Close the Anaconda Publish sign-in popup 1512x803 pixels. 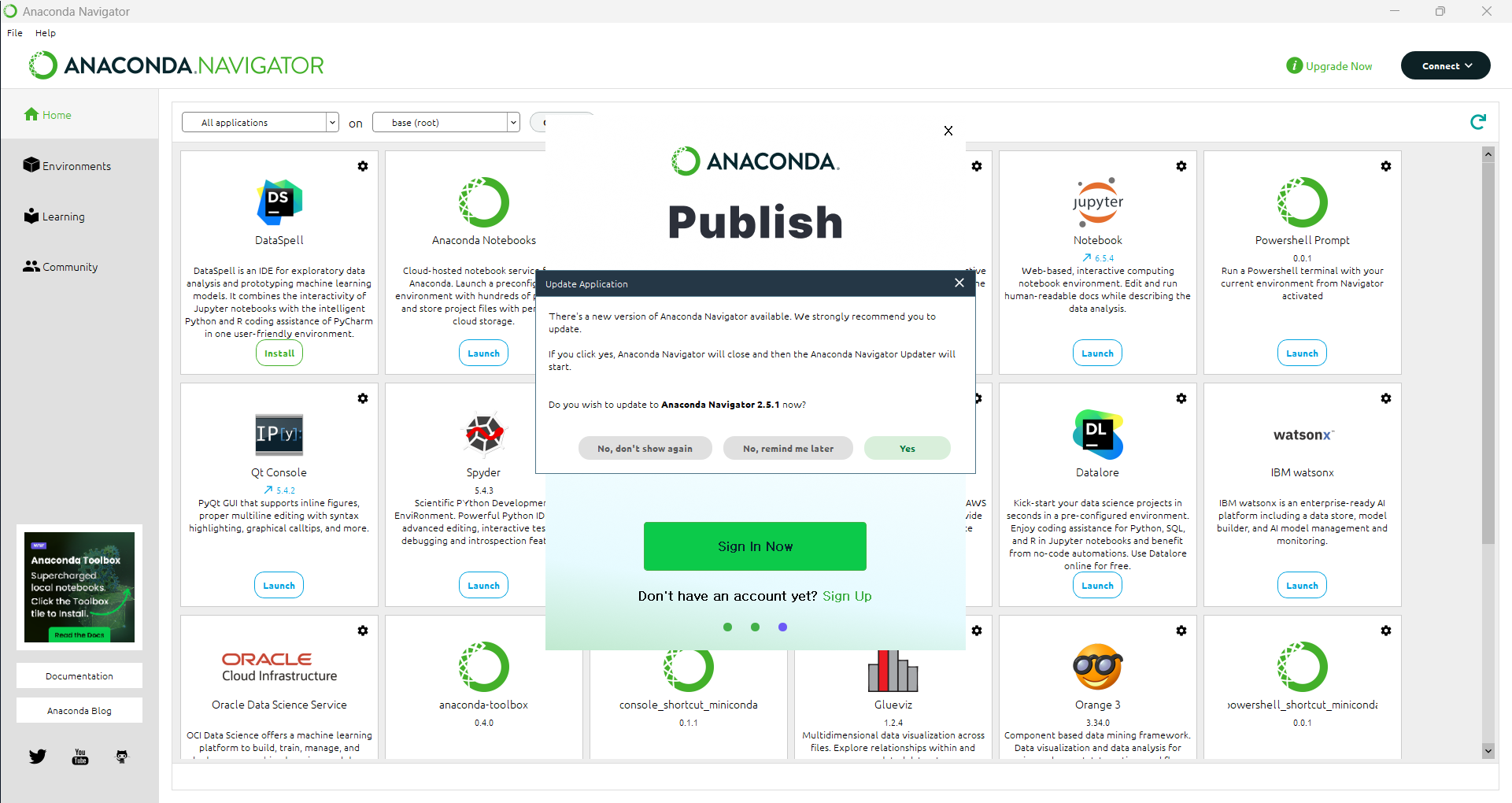click(x=948, y=131)
